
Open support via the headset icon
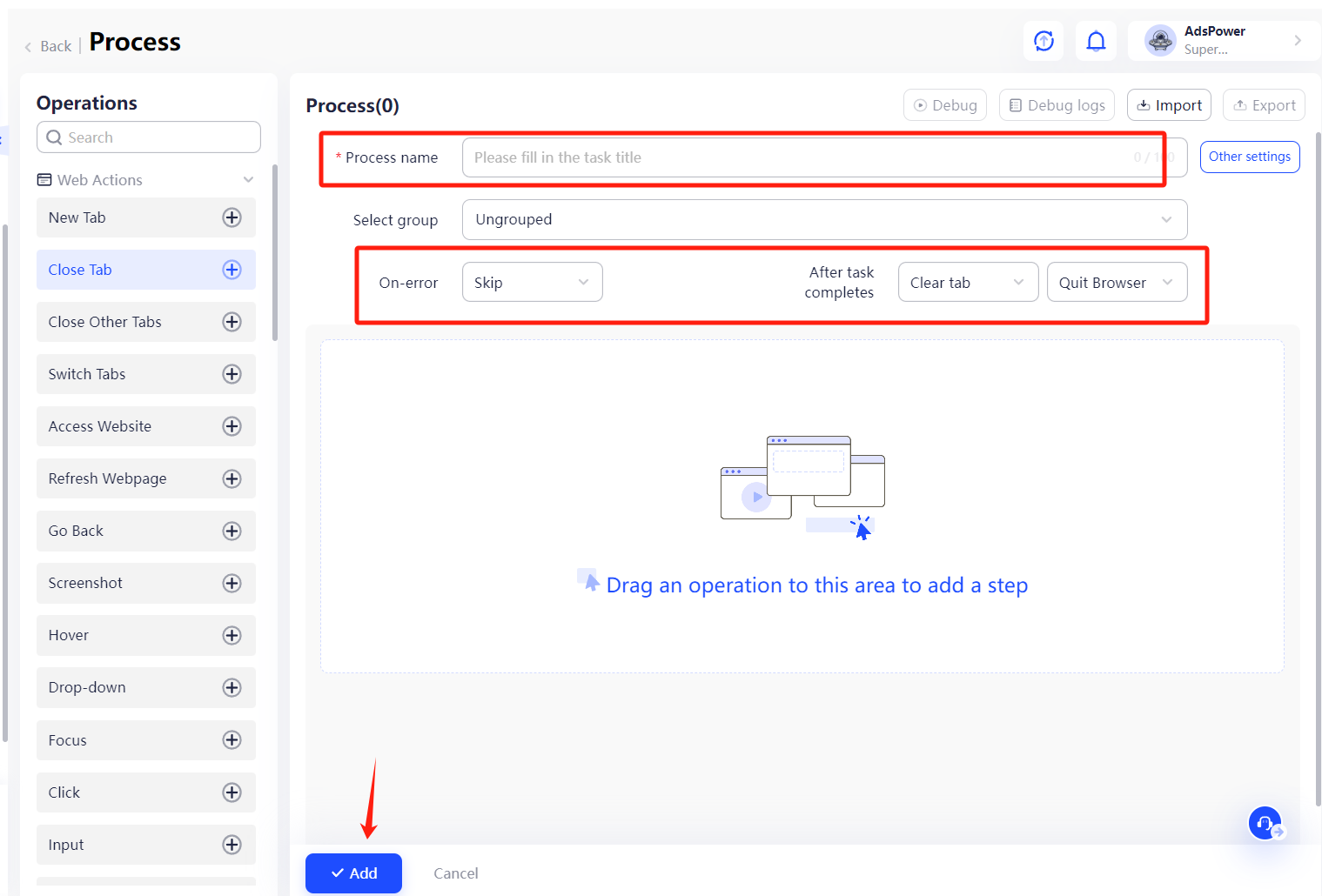pyautogui.click(x=1265, y=823)
